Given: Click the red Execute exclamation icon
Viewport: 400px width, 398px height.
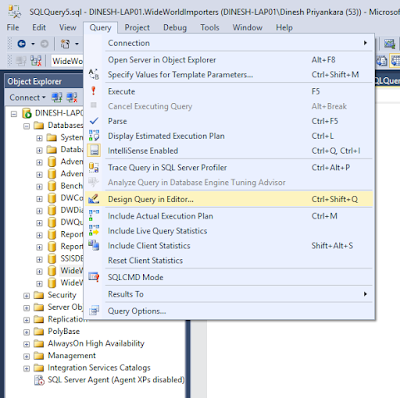Looking at the screenshot, I should tap(94, 91).
